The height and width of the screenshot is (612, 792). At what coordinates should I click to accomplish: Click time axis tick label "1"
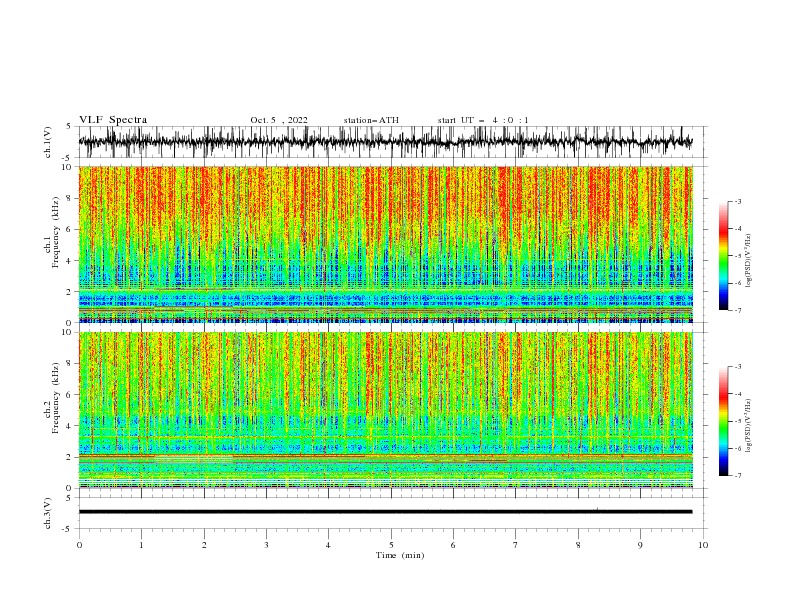141,545
